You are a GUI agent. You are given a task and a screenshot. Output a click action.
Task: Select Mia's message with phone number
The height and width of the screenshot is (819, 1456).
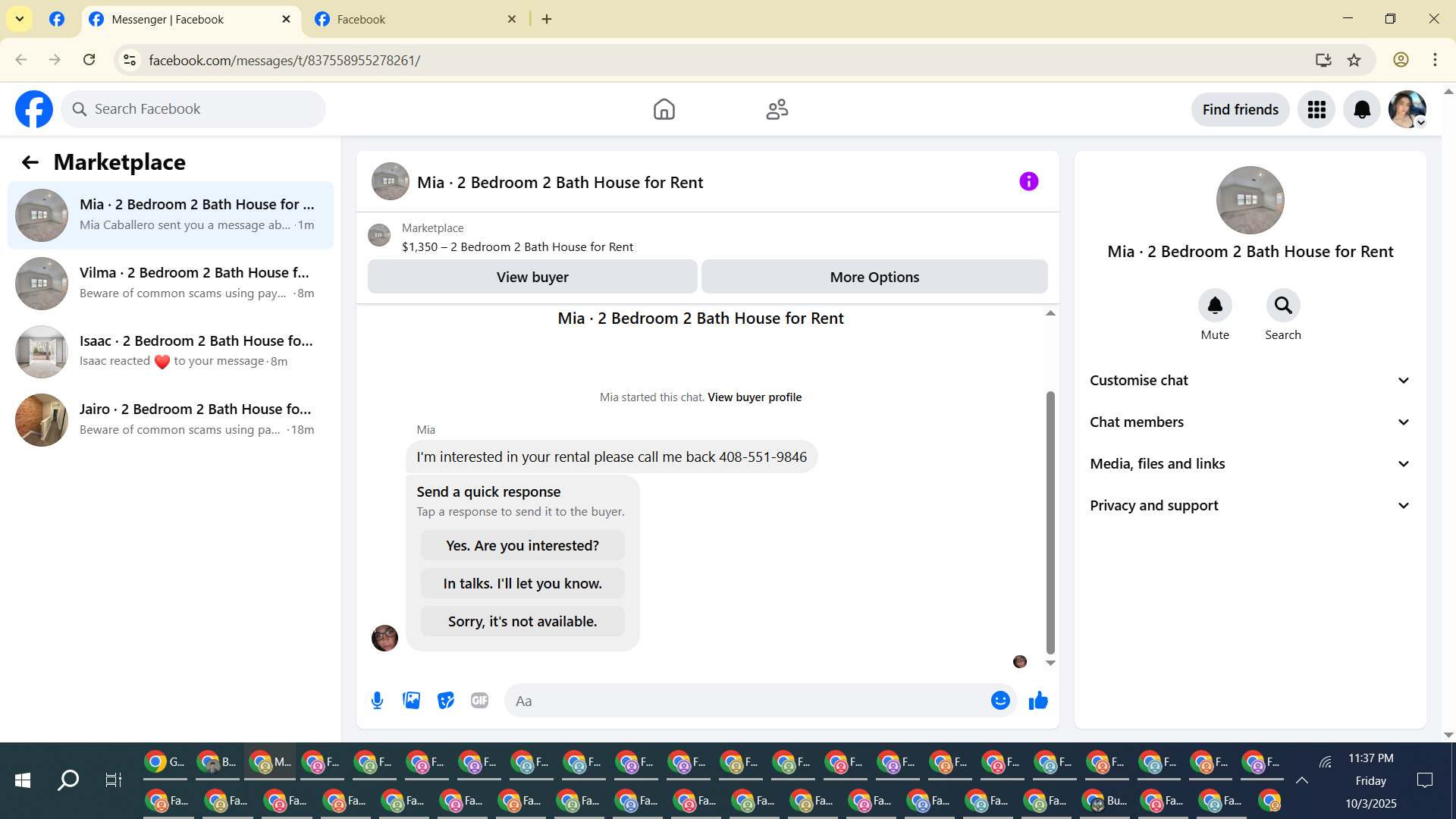click(611, 457)
